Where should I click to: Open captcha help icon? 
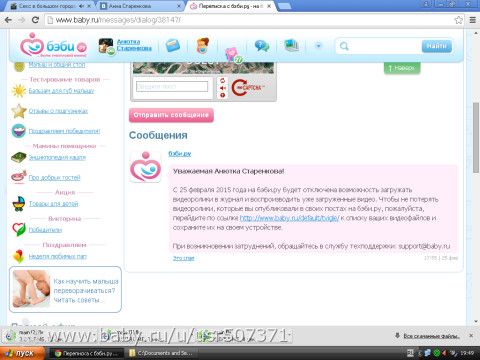pyautogui.click(x=223, y=95)
